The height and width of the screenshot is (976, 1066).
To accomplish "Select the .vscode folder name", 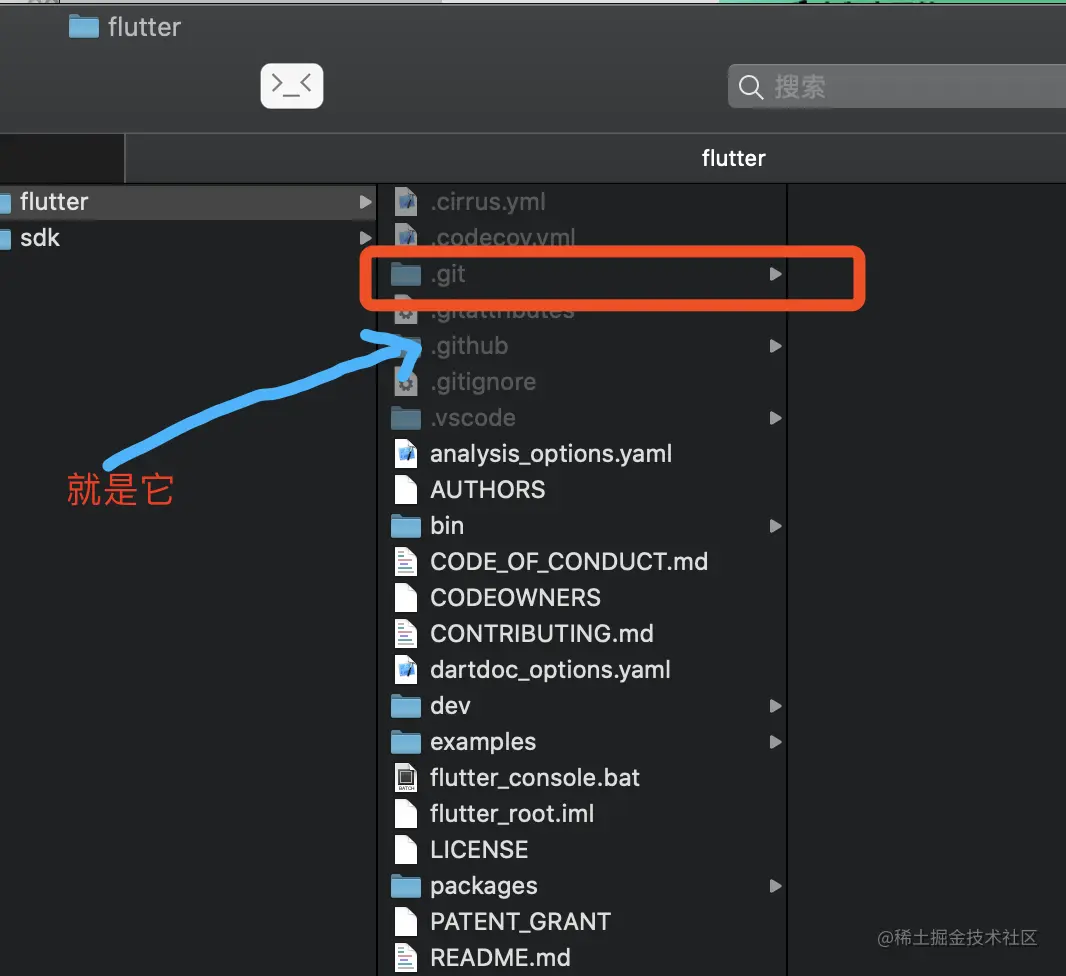I will coord(473,418).
